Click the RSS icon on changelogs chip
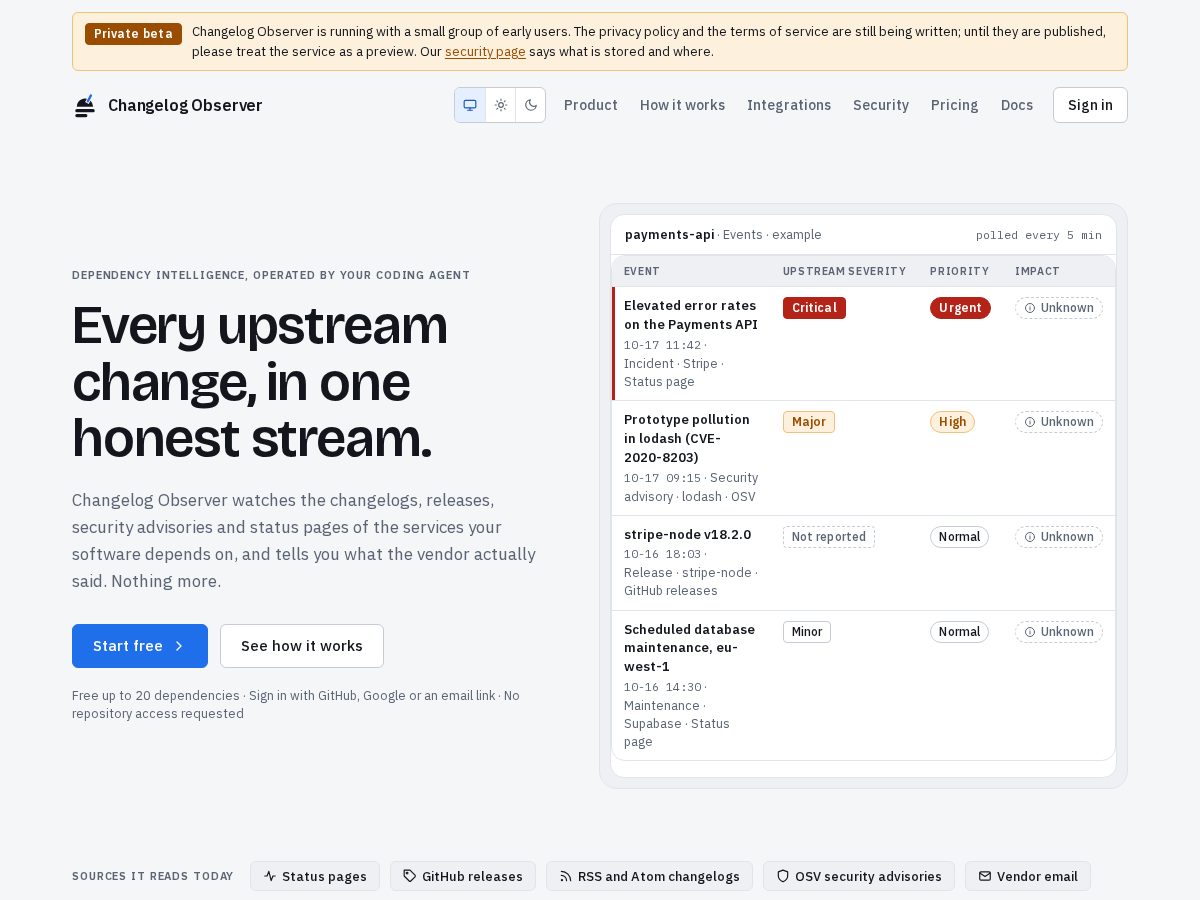 click(x=566, y=876)
